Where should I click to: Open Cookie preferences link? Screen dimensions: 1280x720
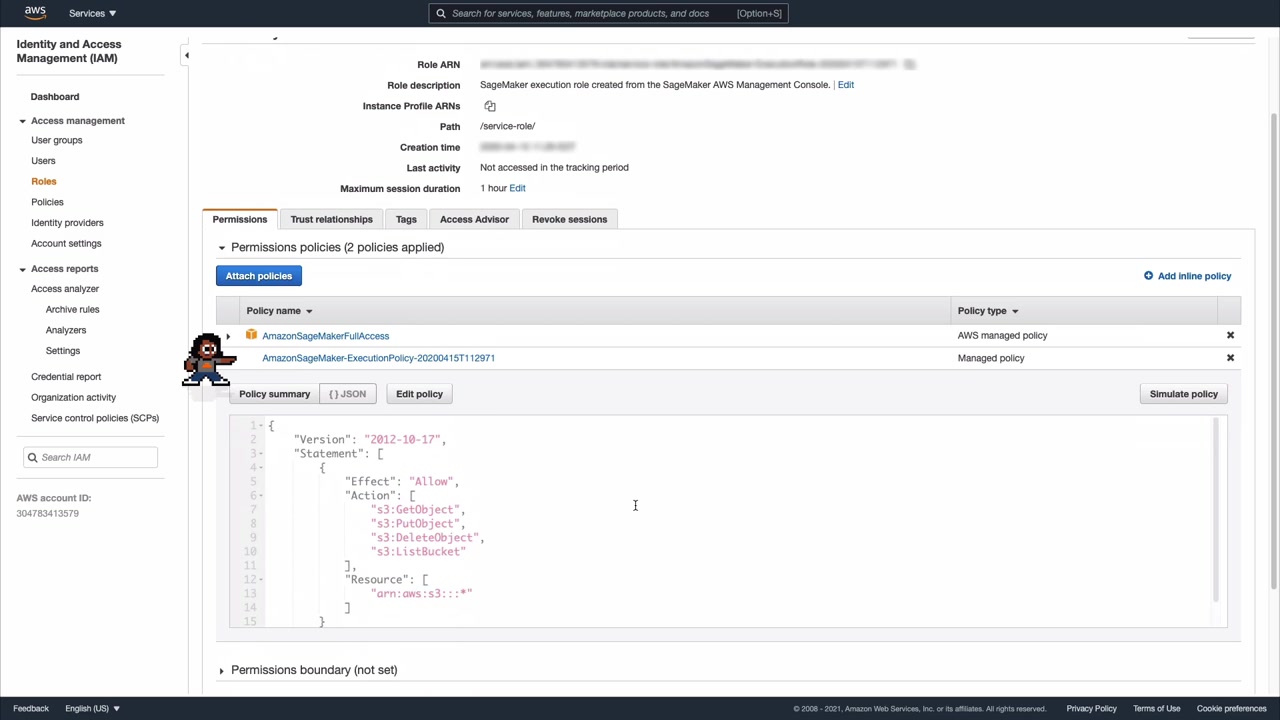(x=1232, y=709)
